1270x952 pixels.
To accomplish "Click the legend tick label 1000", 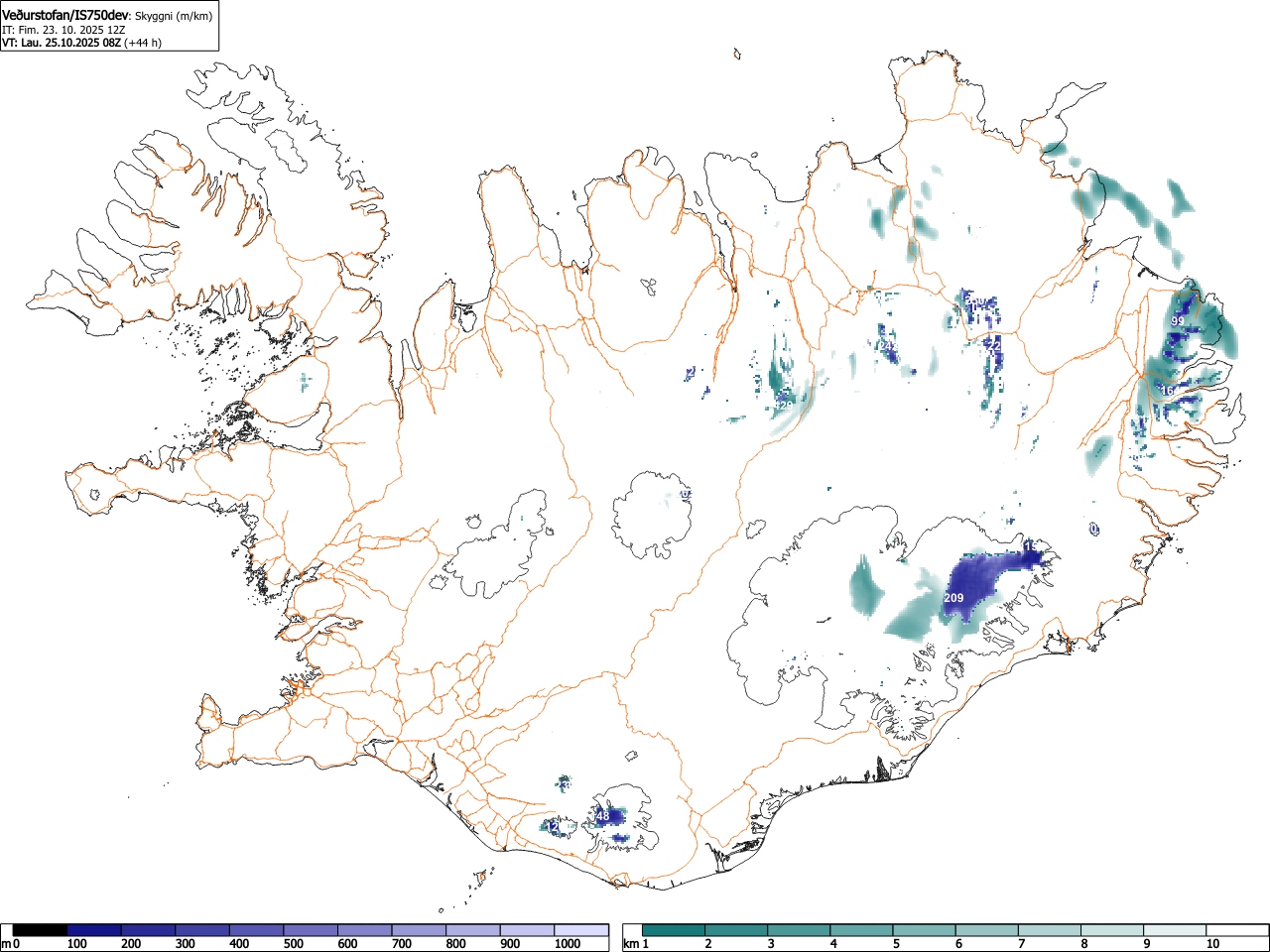I will click(x=568, y=944).
